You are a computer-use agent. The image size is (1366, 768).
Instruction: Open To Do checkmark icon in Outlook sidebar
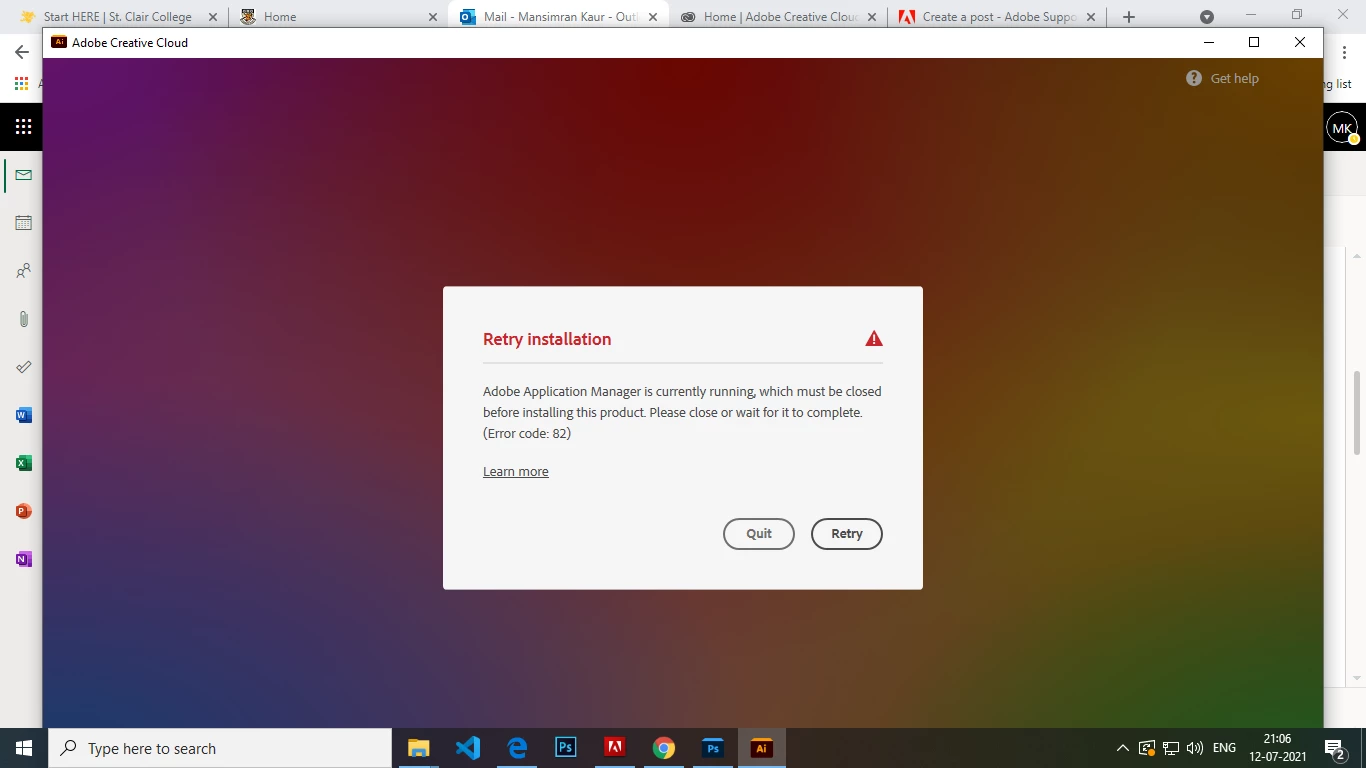[x=23, y=367]
